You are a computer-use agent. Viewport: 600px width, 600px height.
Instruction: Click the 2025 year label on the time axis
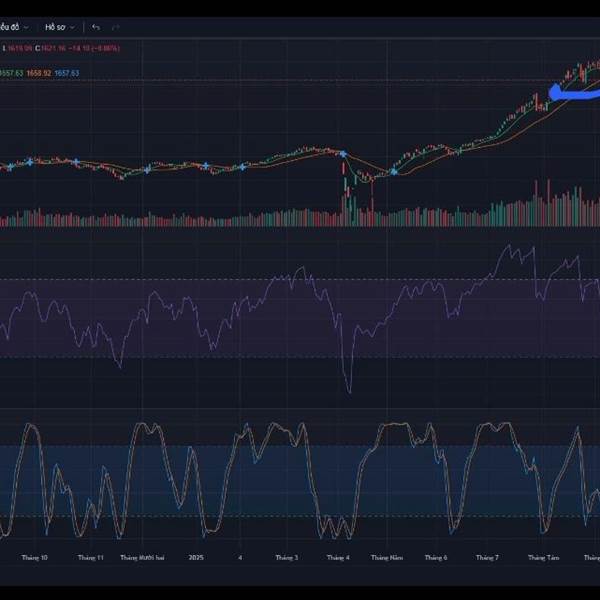196,558
